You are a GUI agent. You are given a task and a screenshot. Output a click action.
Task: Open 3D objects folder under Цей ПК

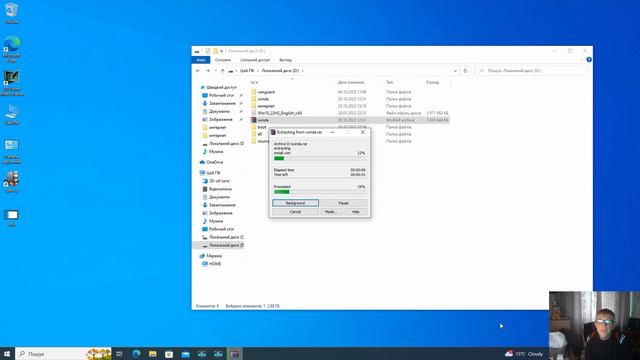[219, 181]
